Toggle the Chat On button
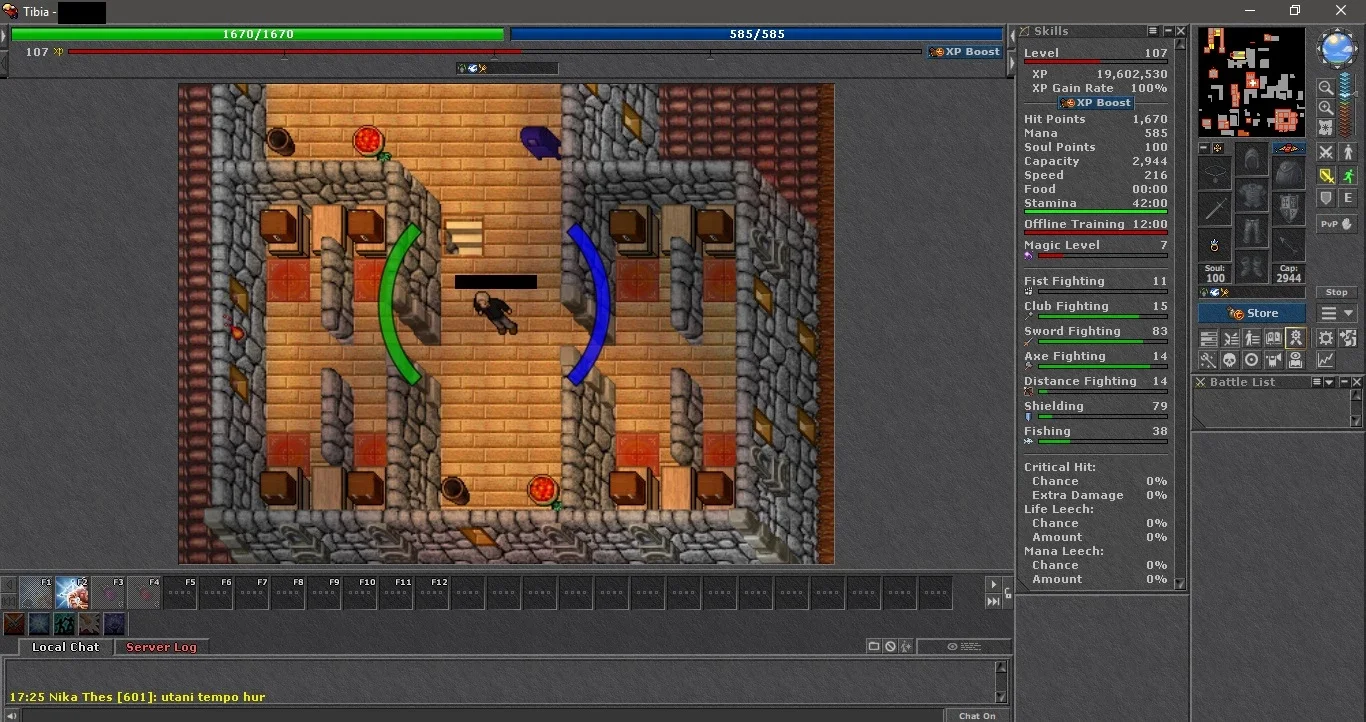Screen dimensions: 1366x722 click(977, 715)
